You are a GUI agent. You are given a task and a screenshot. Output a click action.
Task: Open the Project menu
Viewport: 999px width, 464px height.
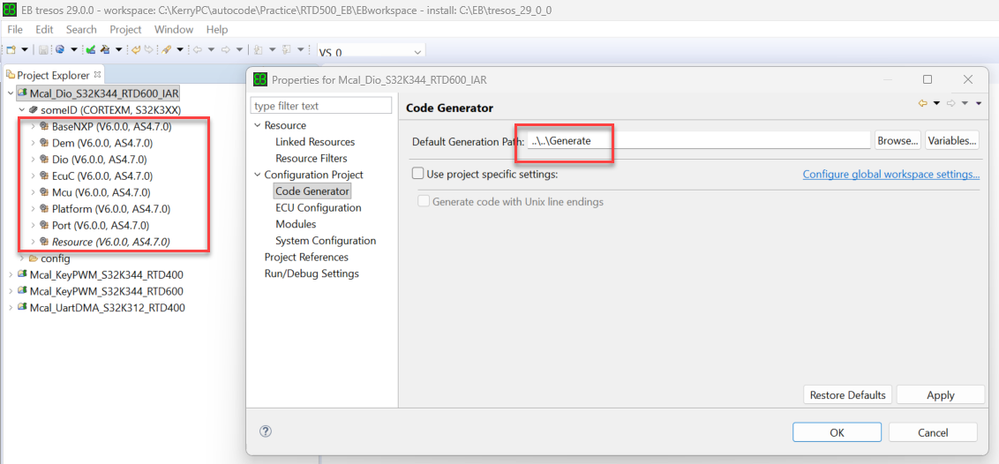[x=125, y=30]
